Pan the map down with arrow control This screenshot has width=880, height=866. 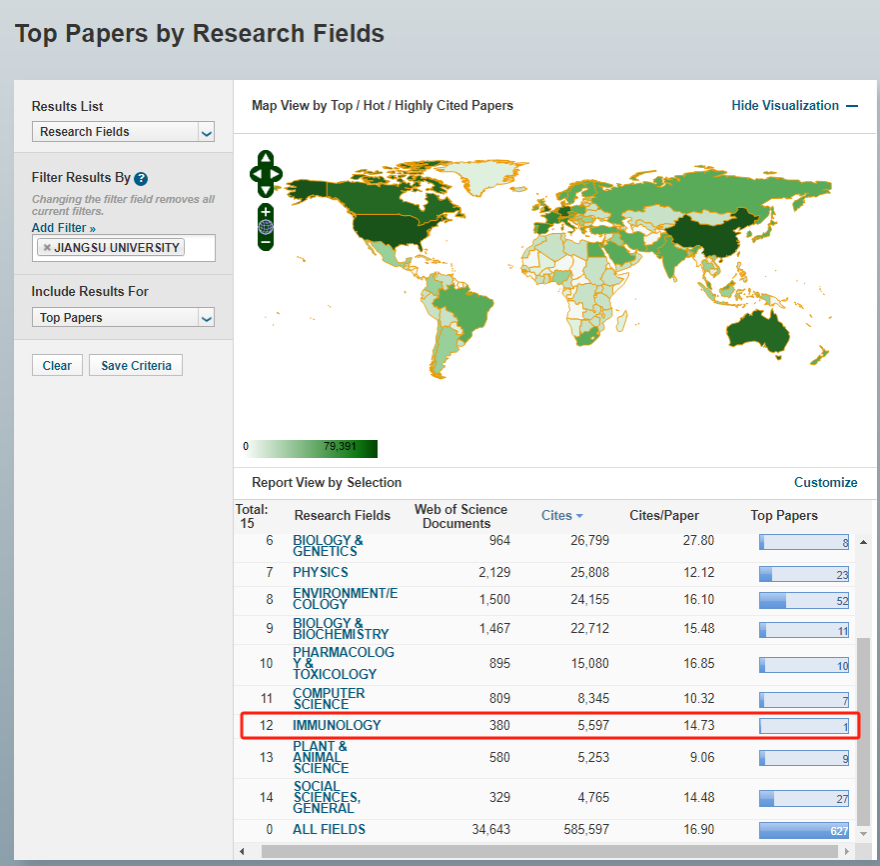(x=265, y=190)
